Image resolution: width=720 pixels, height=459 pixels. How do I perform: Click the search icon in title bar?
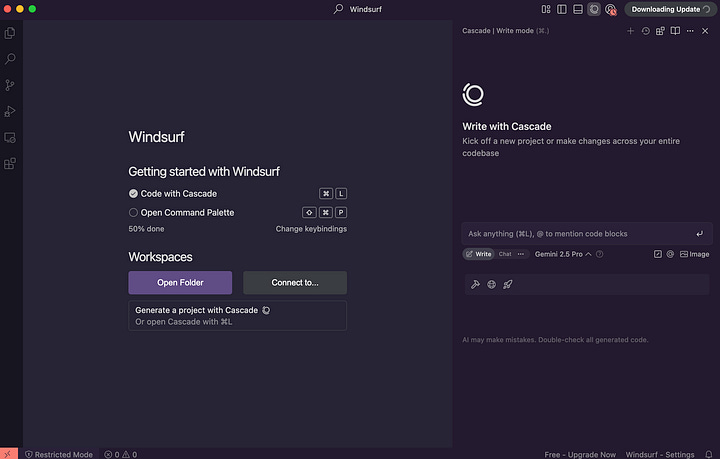pyautogui.click(x=338, y=9)
